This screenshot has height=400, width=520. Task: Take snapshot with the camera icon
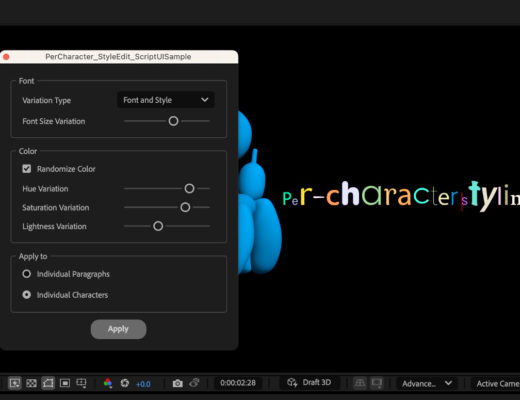coord(177,383)
